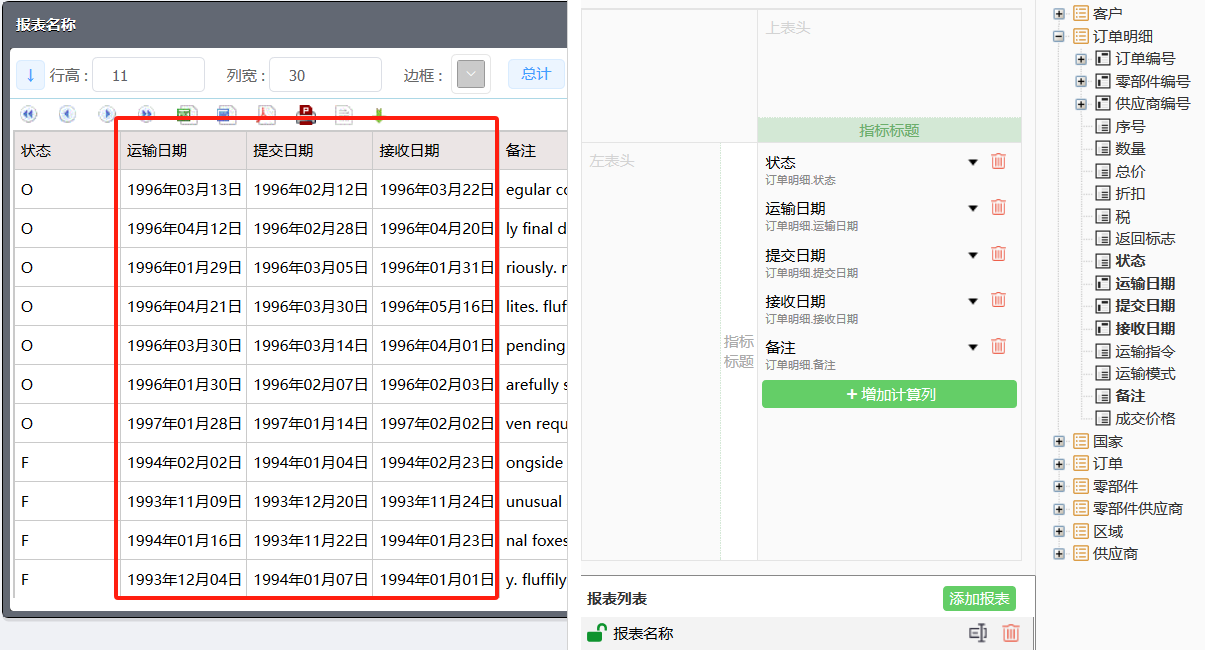Expand the 零部件 tree node
The width and height of the screenshot is (1205, 650).
(1059, 486)
